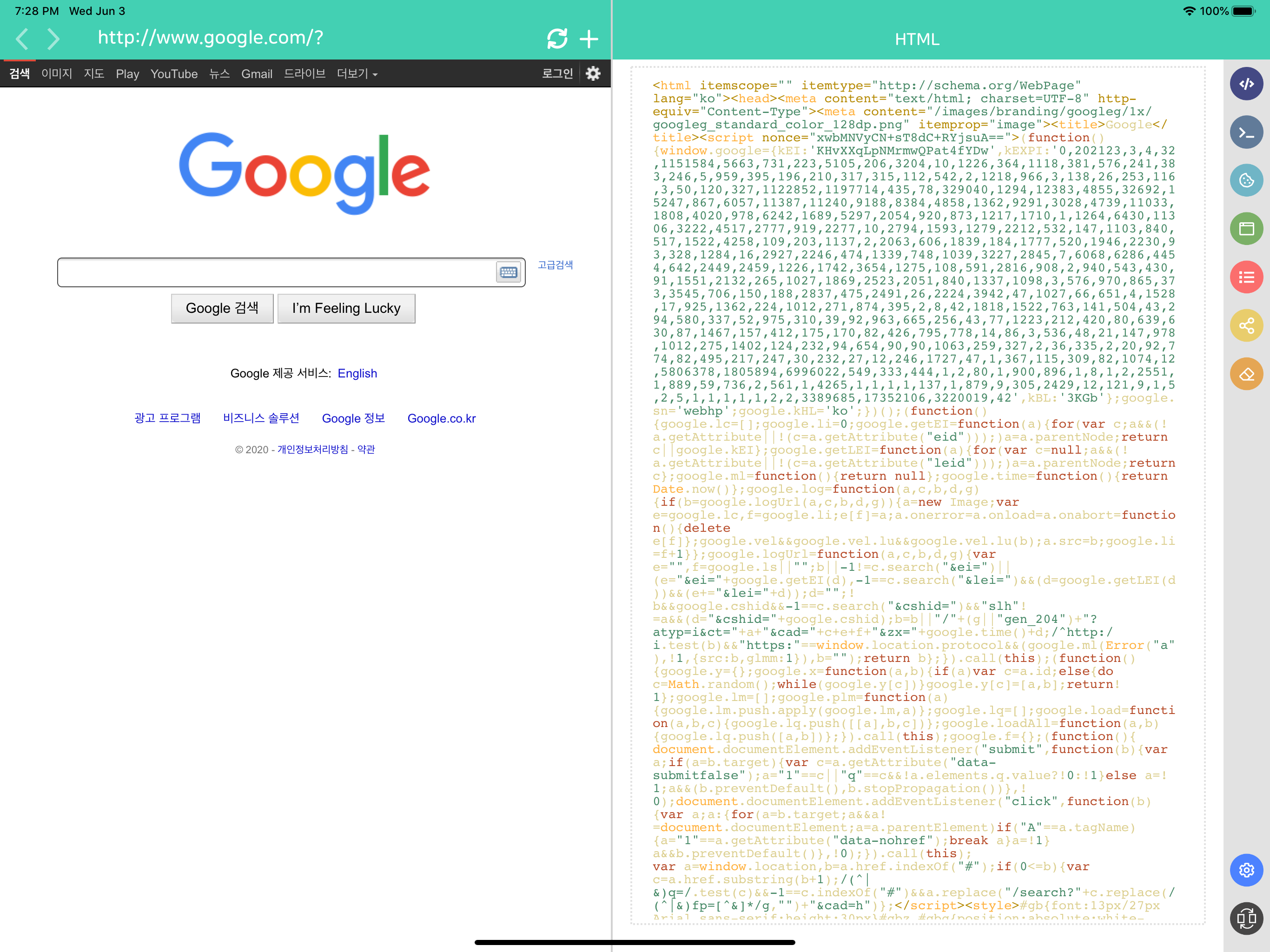
Task: Tap the yellow share icon
Action: pos(1246,325)
